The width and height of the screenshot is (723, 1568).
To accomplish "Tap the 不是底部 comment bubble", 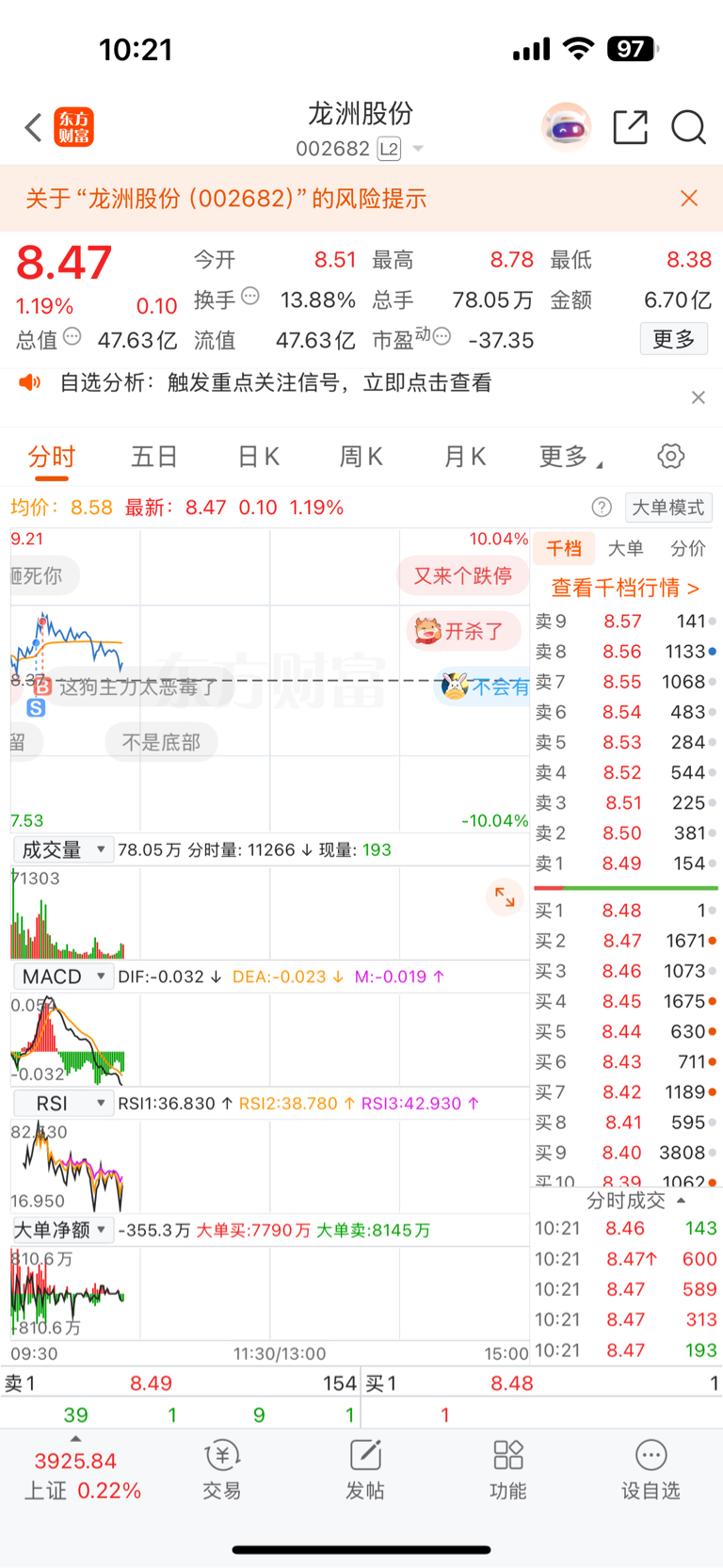I will [x=161, y=742].
